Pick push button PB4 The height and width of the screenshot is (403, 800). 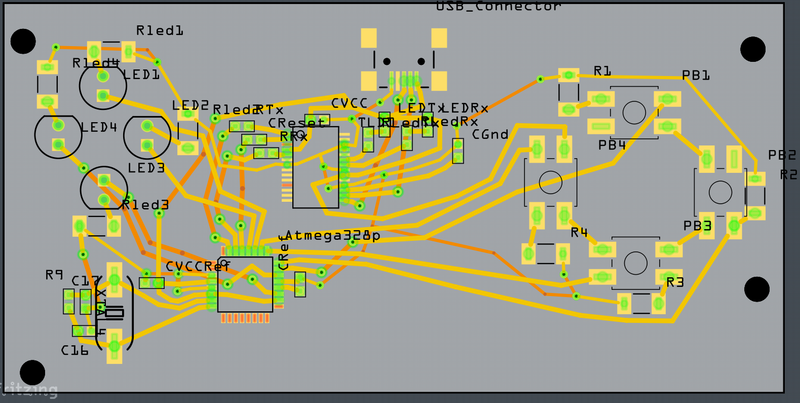(550, 182)
